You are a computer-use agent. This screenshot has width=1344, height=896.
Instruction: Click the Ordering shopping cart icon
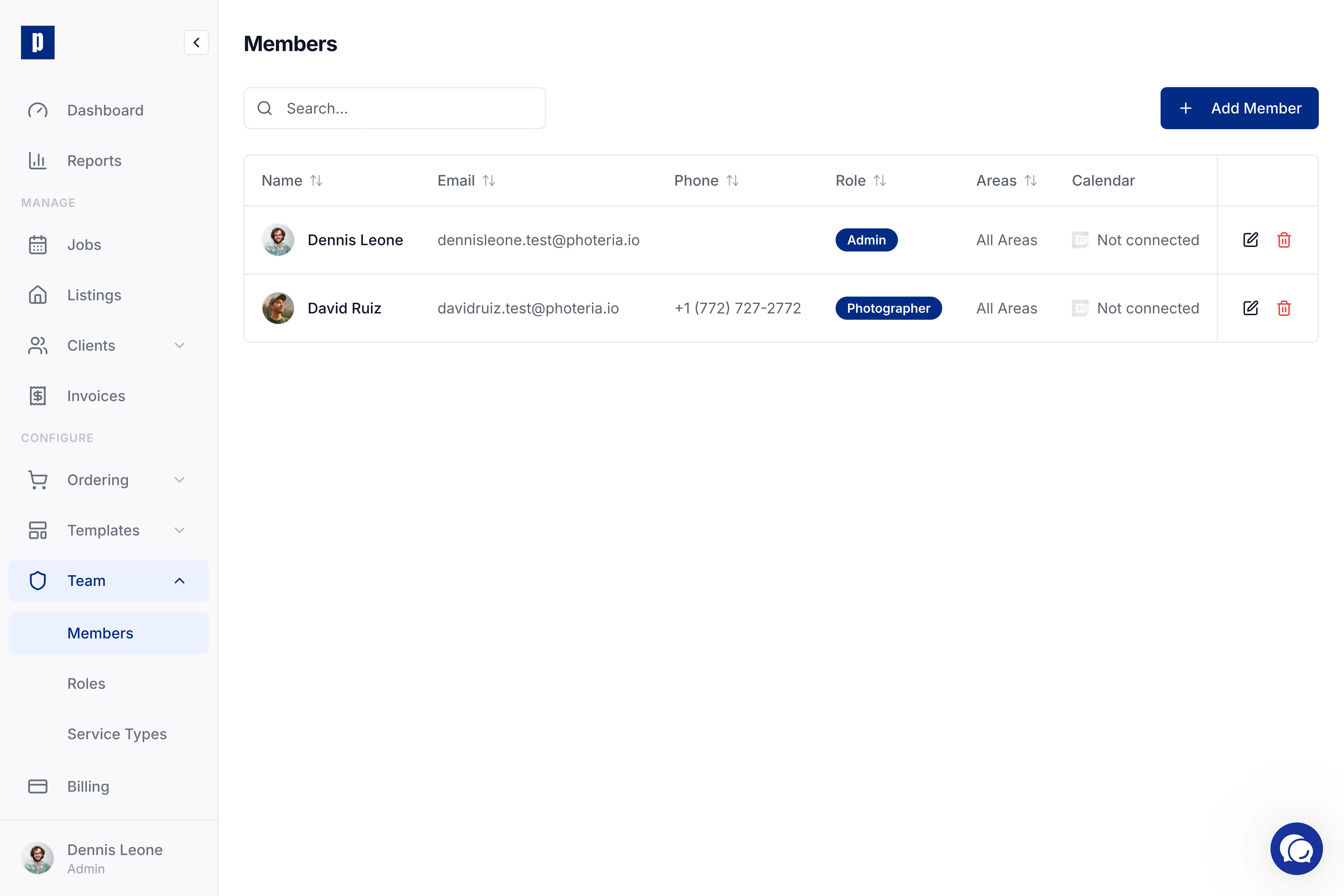38,480
